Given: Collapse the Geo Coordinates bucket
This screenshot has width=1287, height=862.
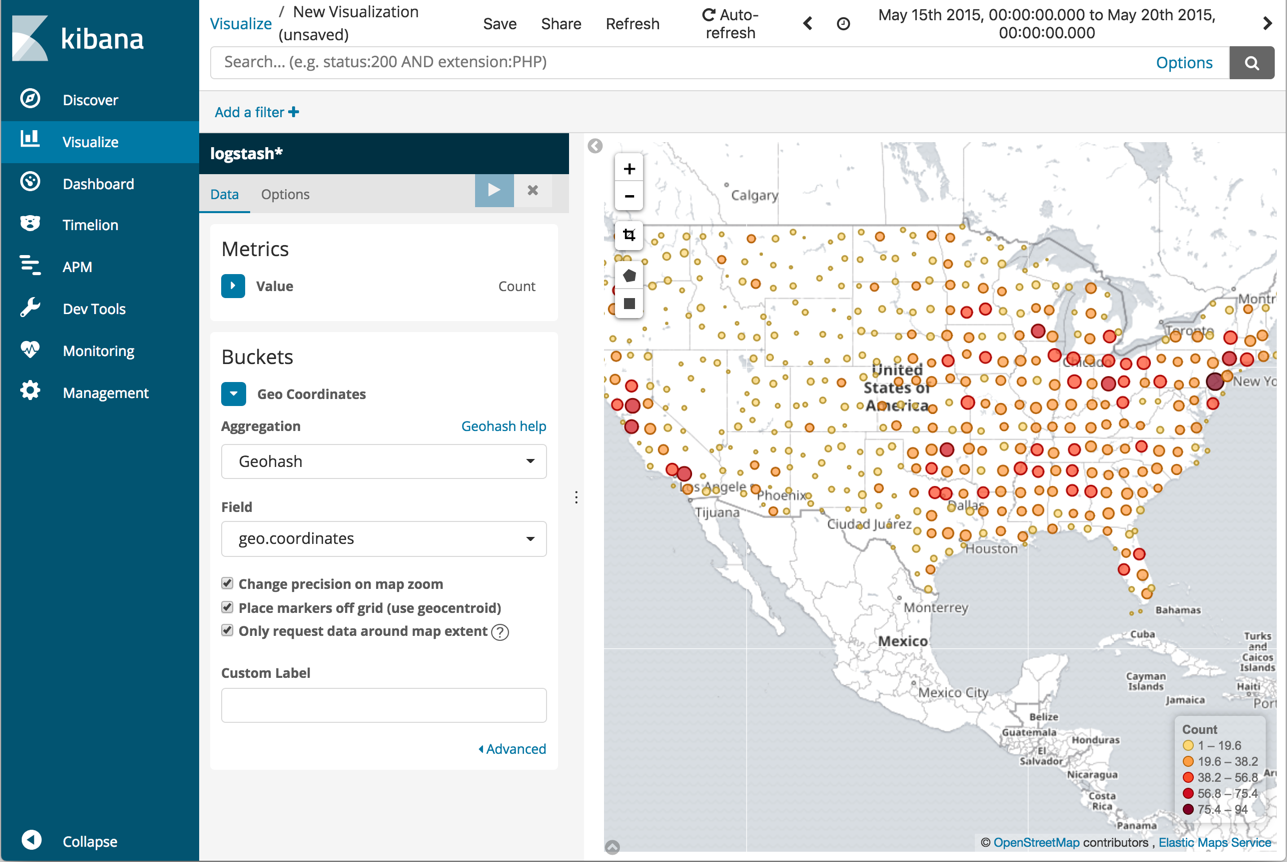Looking at the screenshot, I should coord(233,393).
